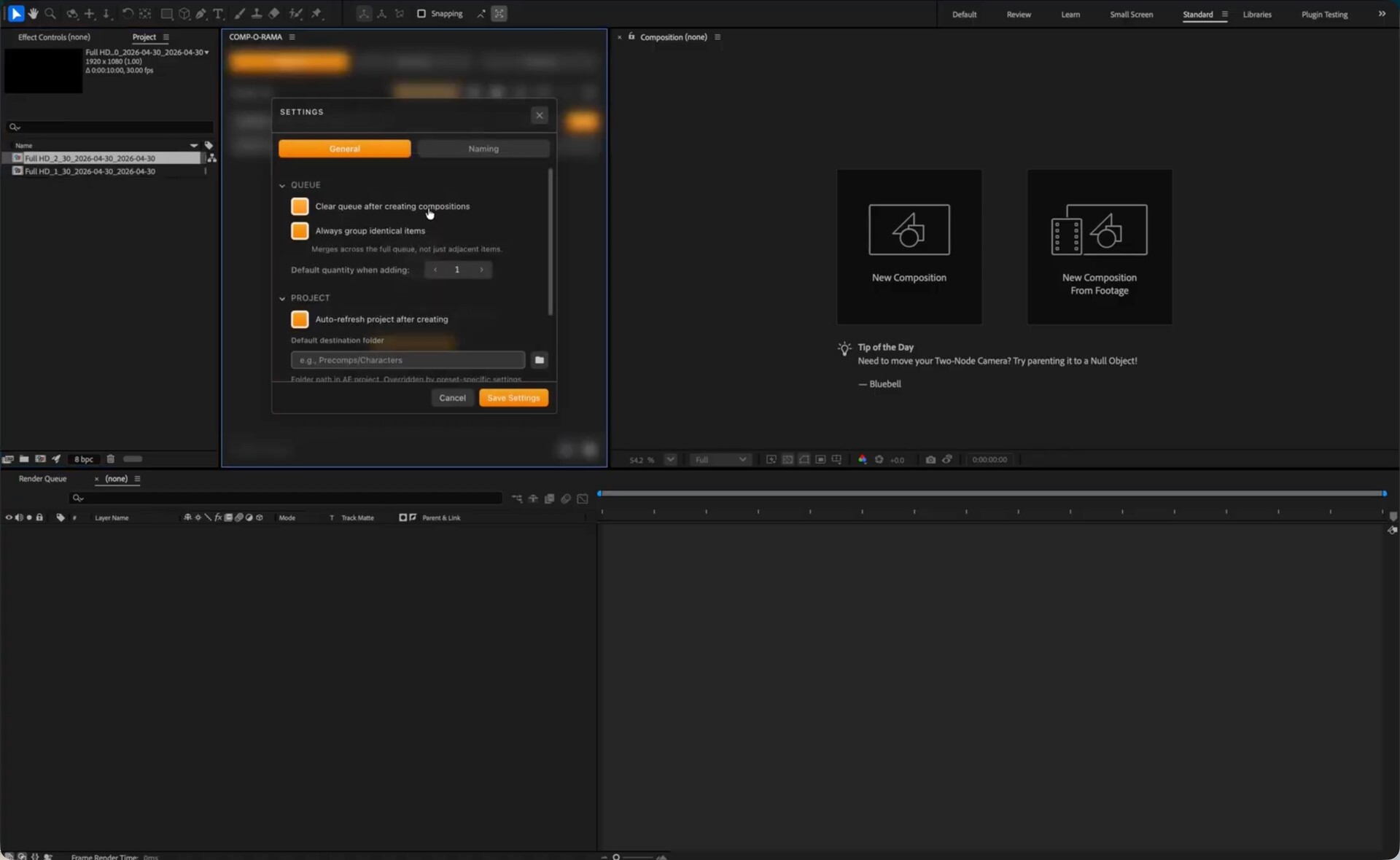Switch to the Naming settings tab
1400x860 pixels.
483,149
